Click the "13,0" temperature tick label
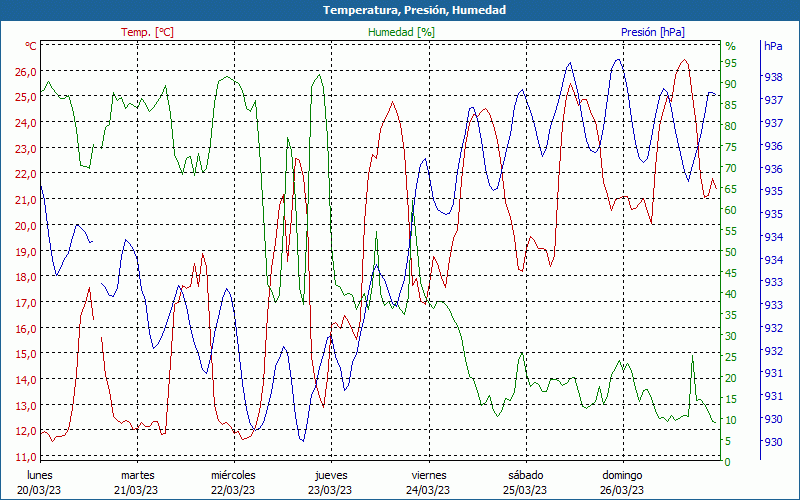Image resolution: width=800 pixels, height=500 pixels. [x=27, y=405]
